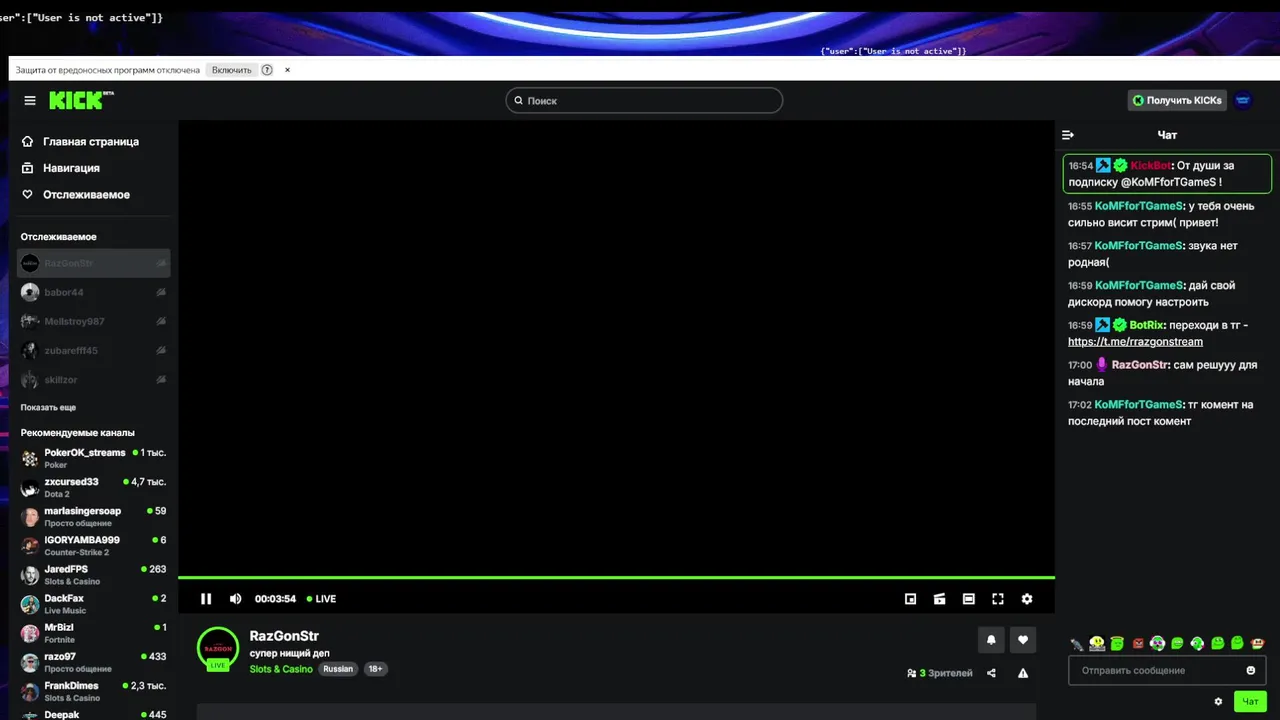
Task: Click the green stream progress bar
Action: point(616,577)
